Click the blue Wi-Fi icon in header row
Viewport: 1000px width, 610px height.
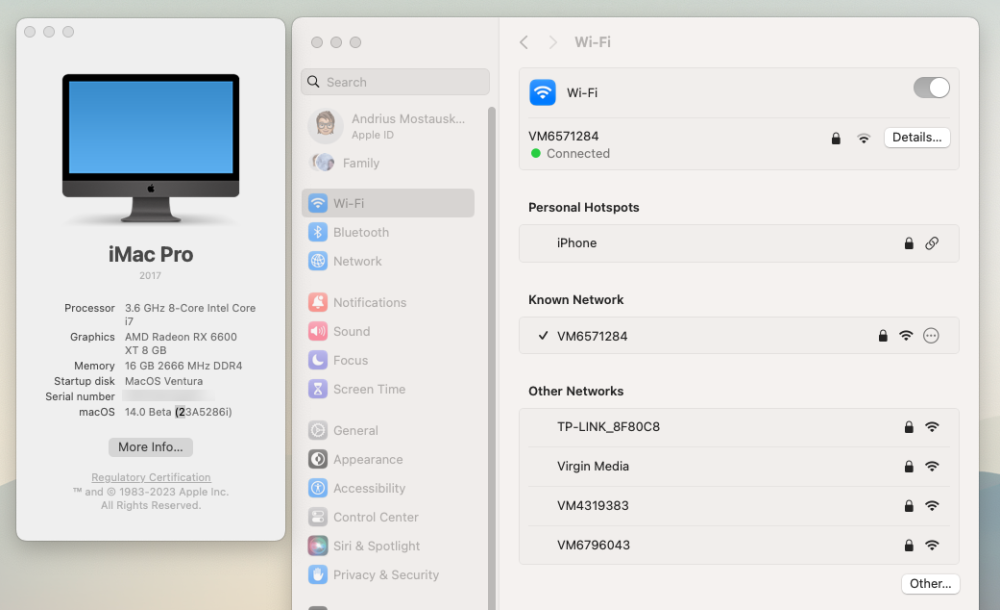pos(542,93)
